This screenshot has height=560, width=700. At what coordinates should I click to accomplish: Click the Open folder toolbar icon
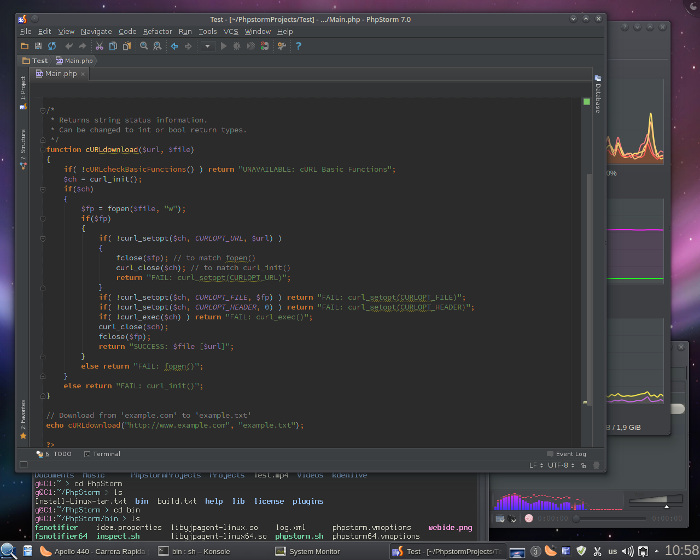coord(25,46)
